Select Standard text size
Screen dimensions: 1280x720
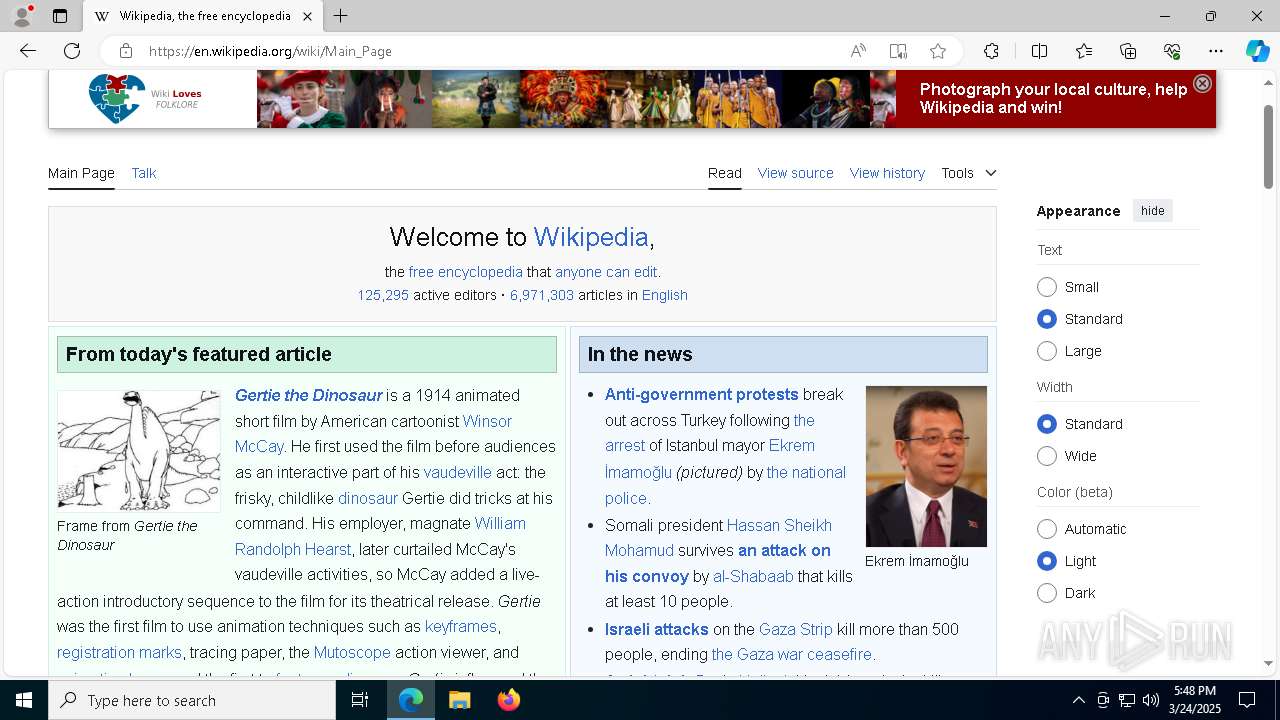click(1047, 319)
